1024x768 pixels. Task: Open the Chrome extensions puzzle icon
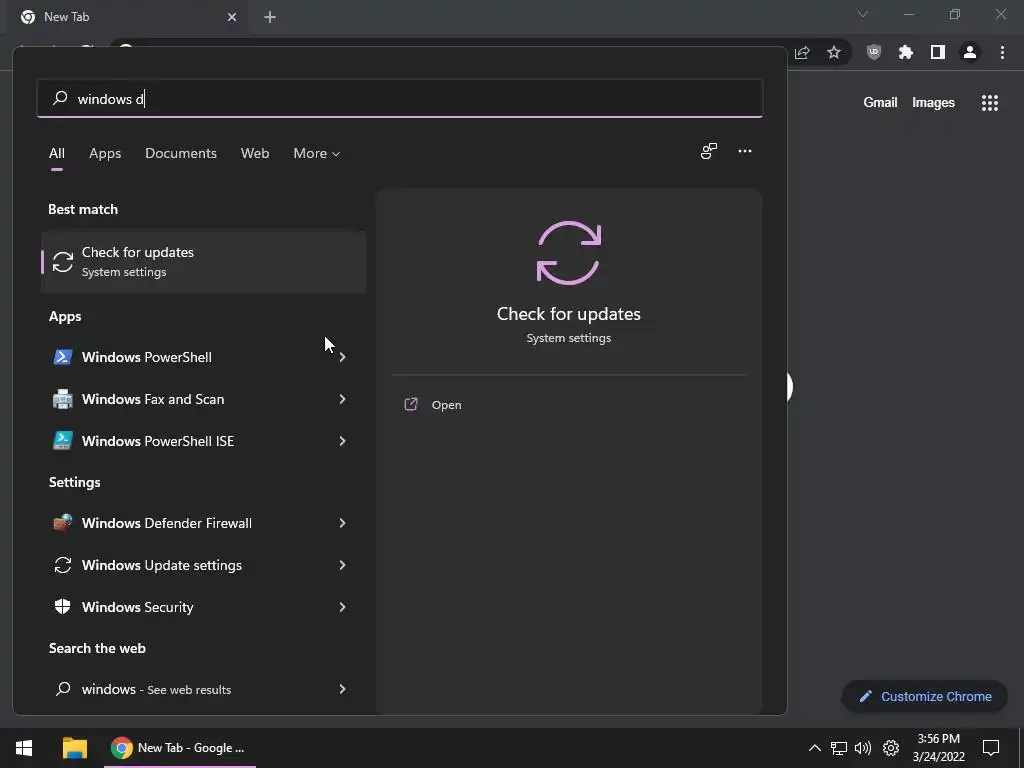pos(906,53)
